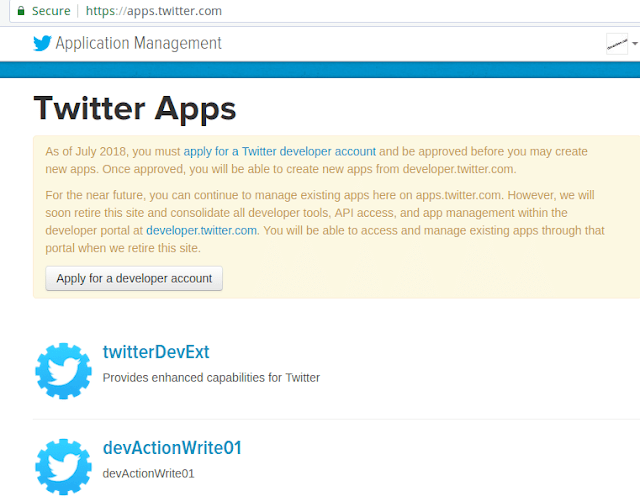Click the 'devActionWrite01' description text under app name
This screenshot has width=640, height=502.
click(x=149, y=473)
